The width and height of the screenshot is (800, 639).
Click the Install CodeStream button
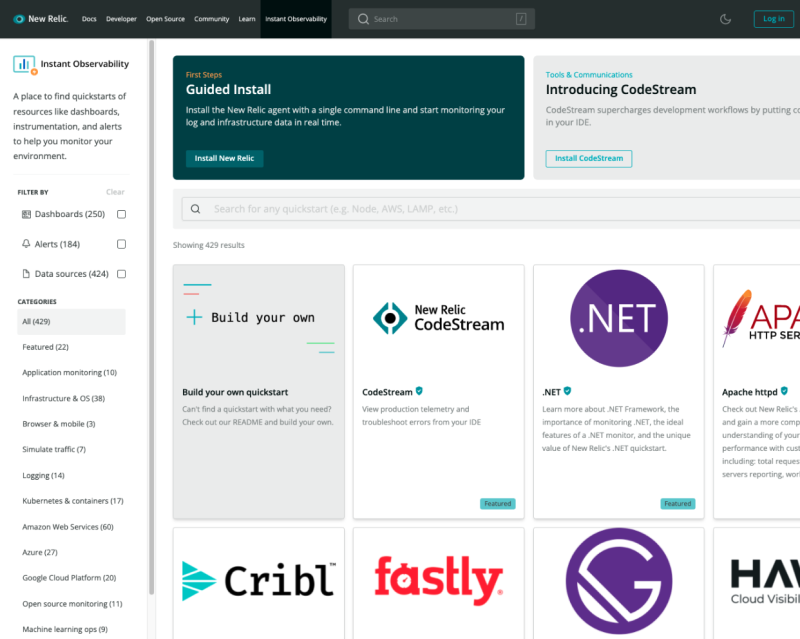(588, 158)
